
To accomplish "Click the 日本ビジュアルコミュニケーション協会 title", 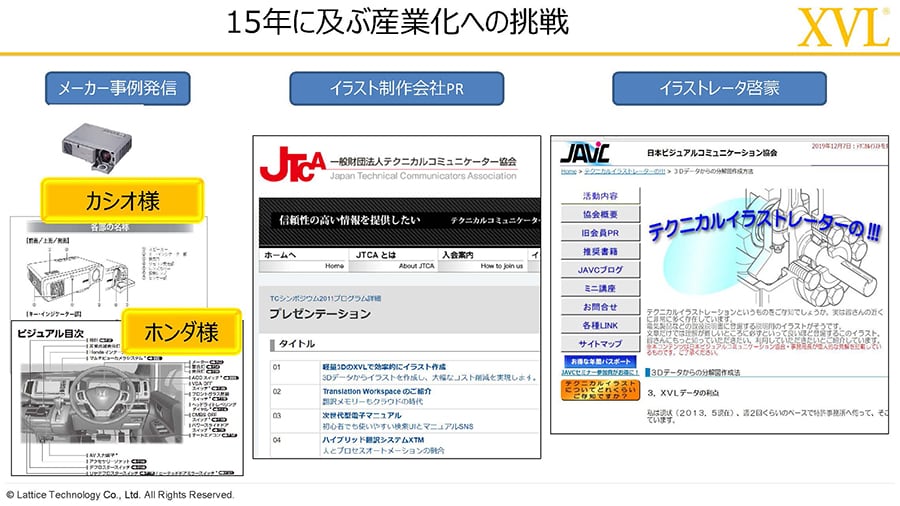I will [712, 153].
